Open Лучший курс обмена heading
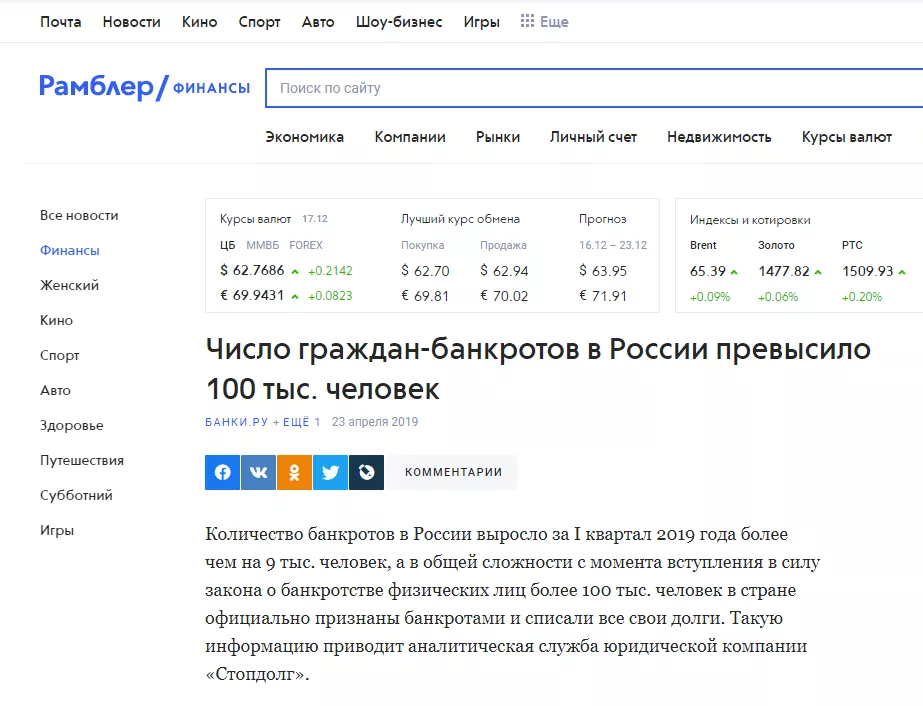 [460, 219]
